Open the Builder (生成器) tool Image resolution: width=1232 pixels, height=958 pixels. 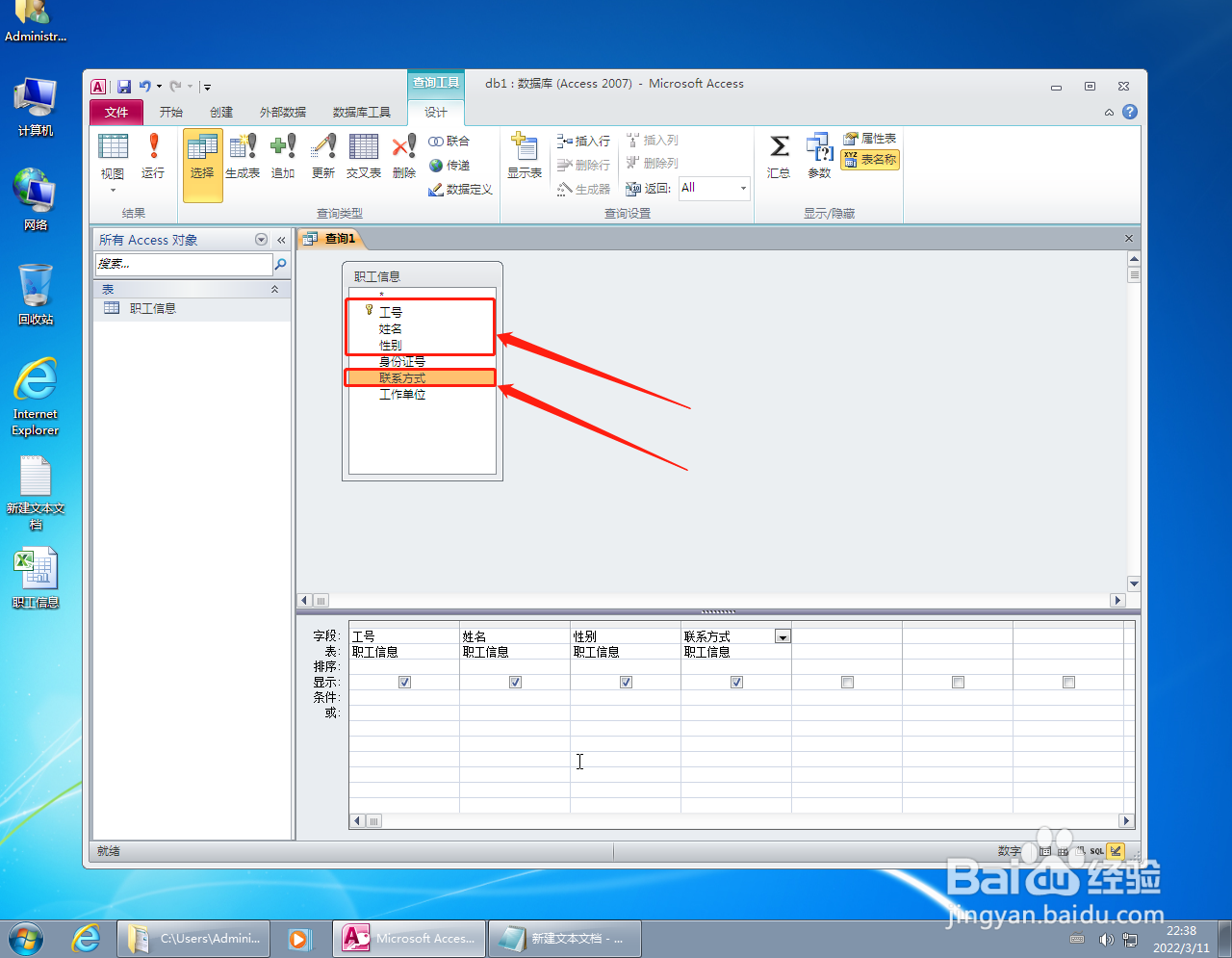point(583,189)
